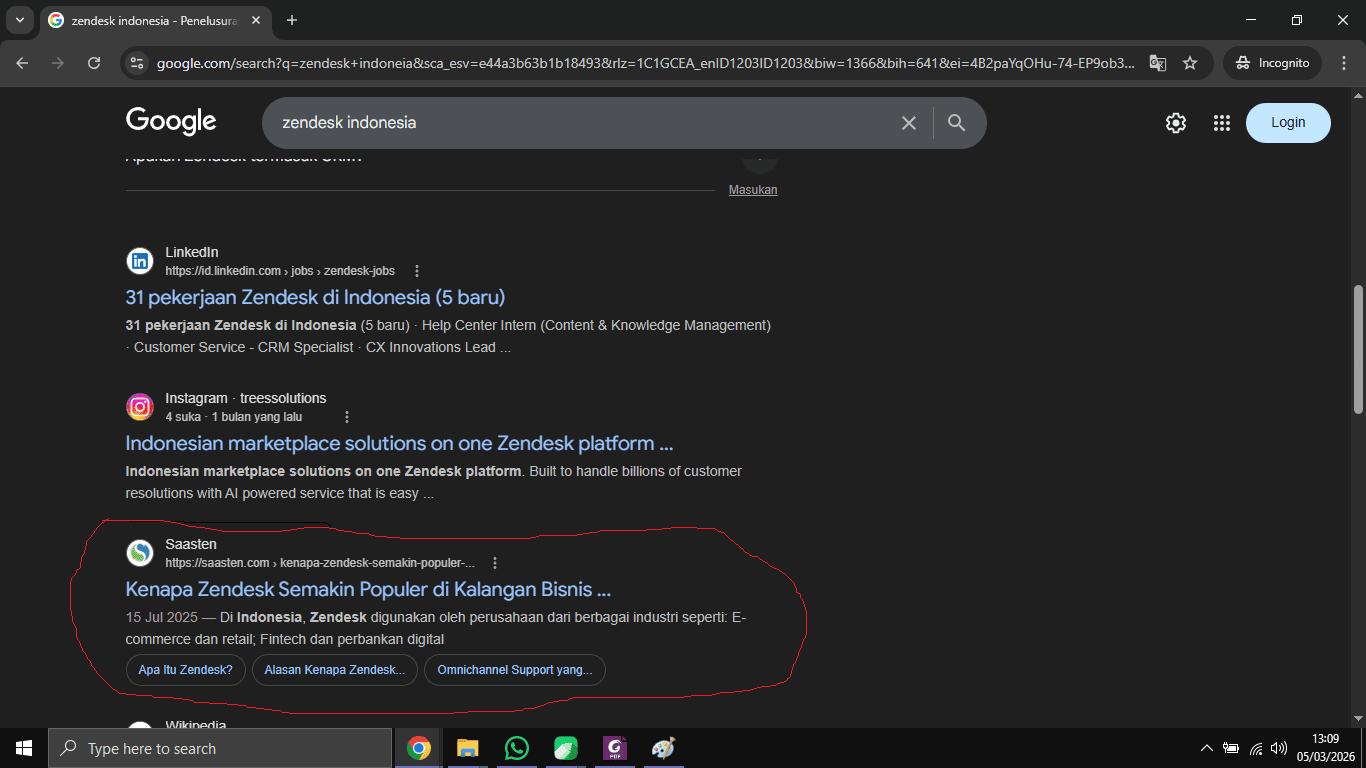Open the taskbar clock and date
1366x768 pixels.
1328,748
